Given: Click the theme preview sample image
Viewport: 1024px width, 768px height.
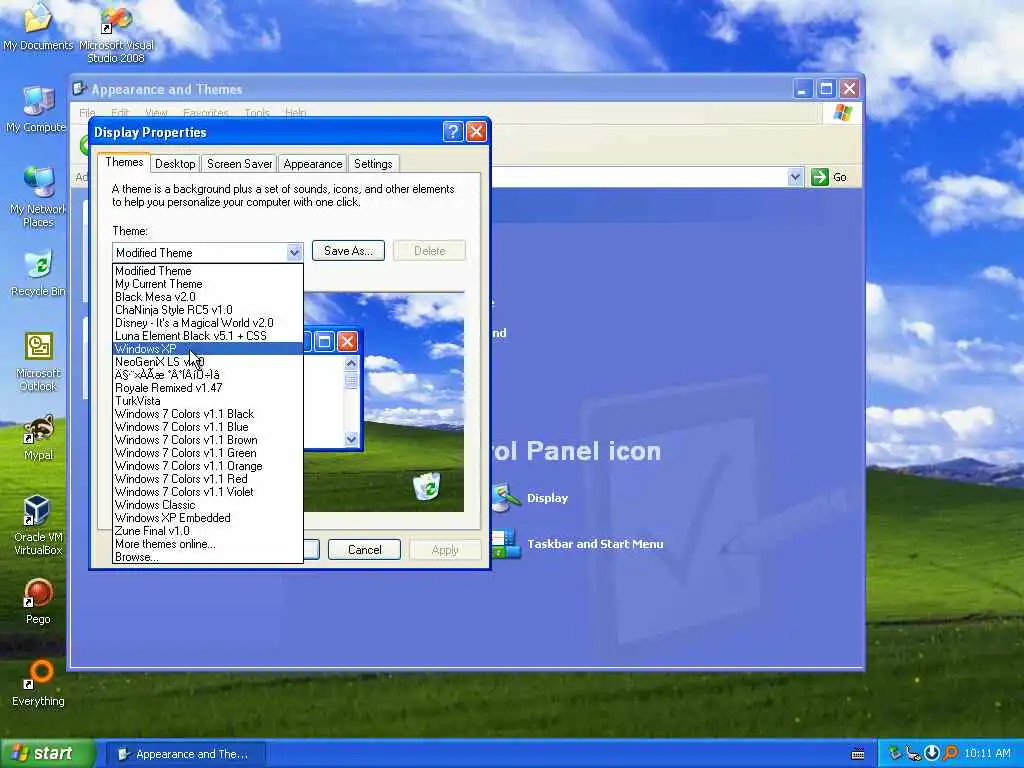Looking at the screenshot, I should click(x=384, y=402).
